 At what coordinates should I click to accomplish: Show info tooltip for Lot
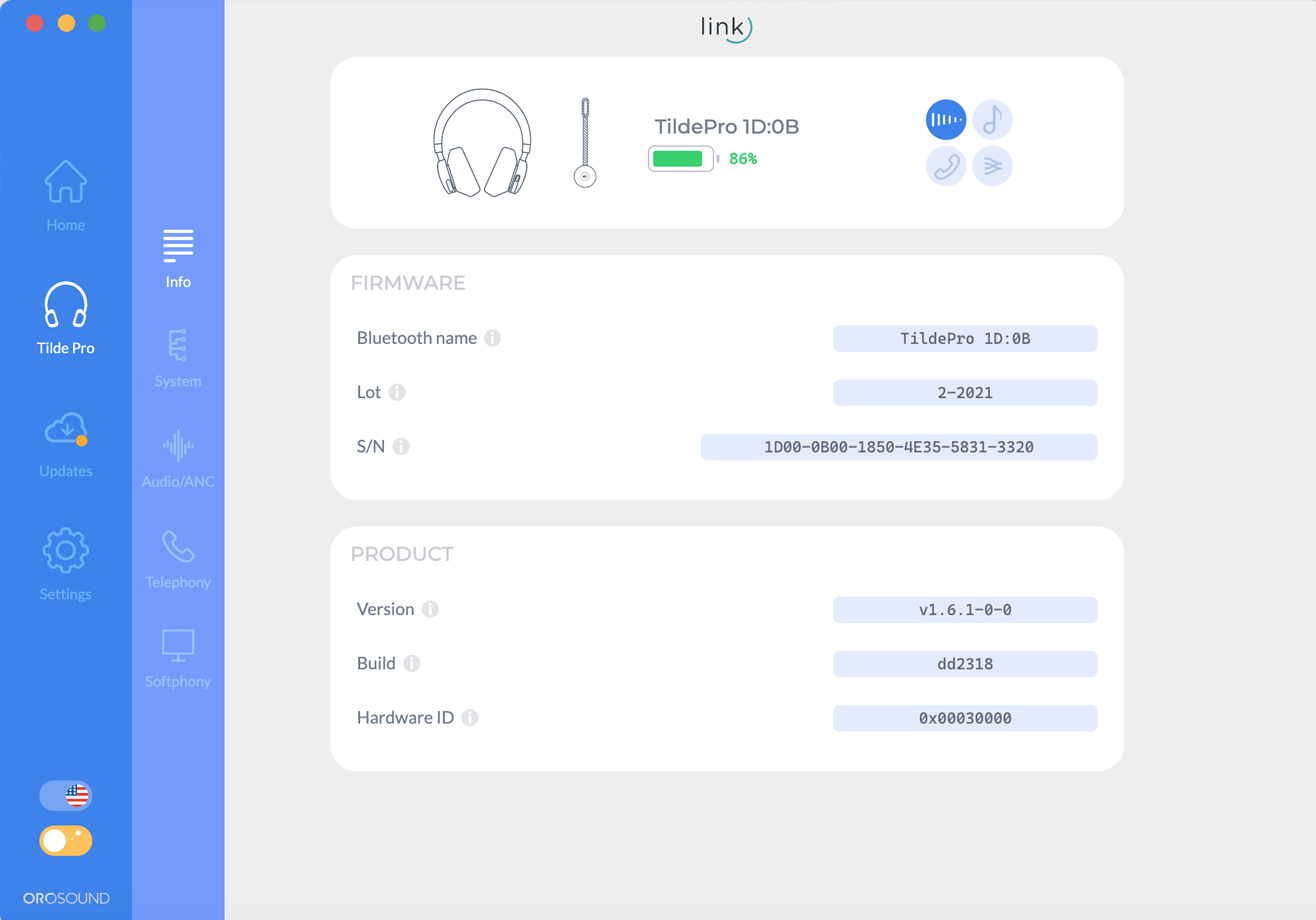click(397, 392)
